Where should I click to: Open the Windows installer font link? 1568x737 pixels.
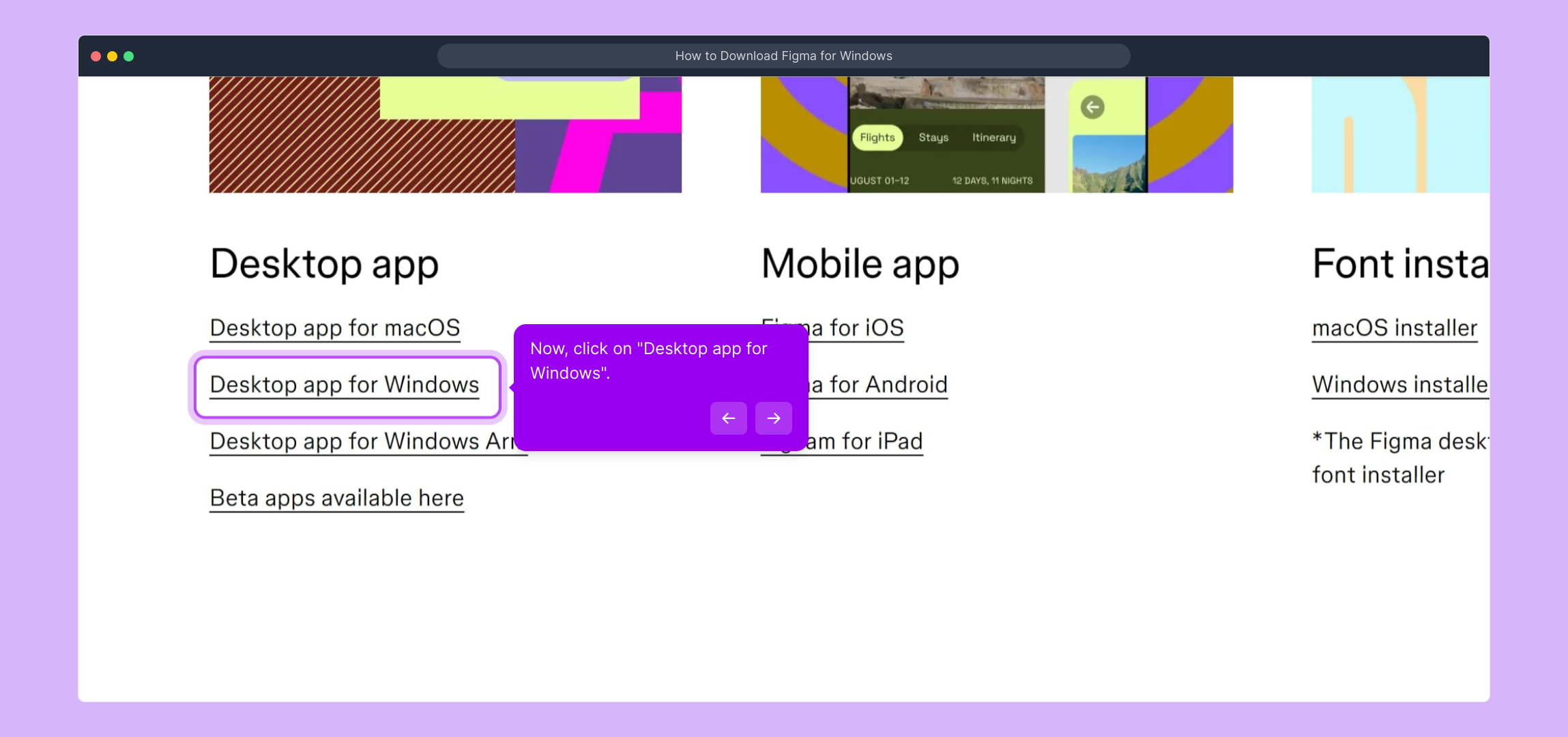[1399, 385]
